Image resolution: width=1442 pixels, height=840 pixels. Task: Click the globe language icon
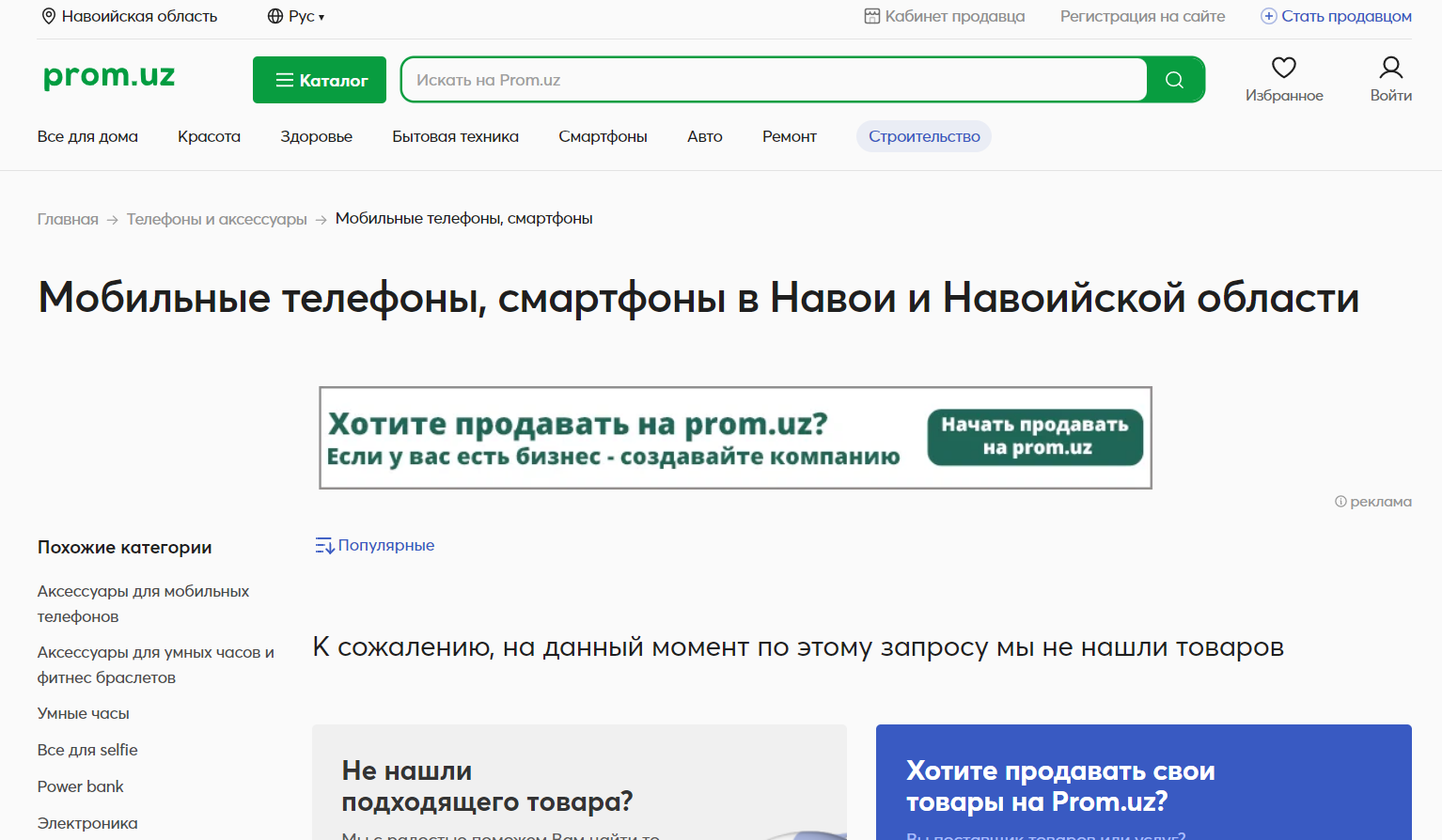click(275, 16)
